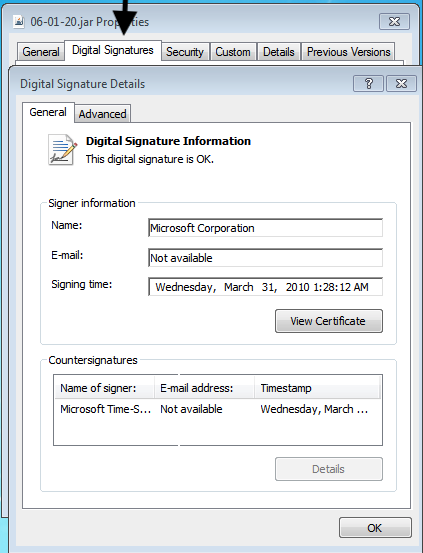Select General tab in Digital Signature Details
The height and width of the screenshot is (553, 423).
48,112
